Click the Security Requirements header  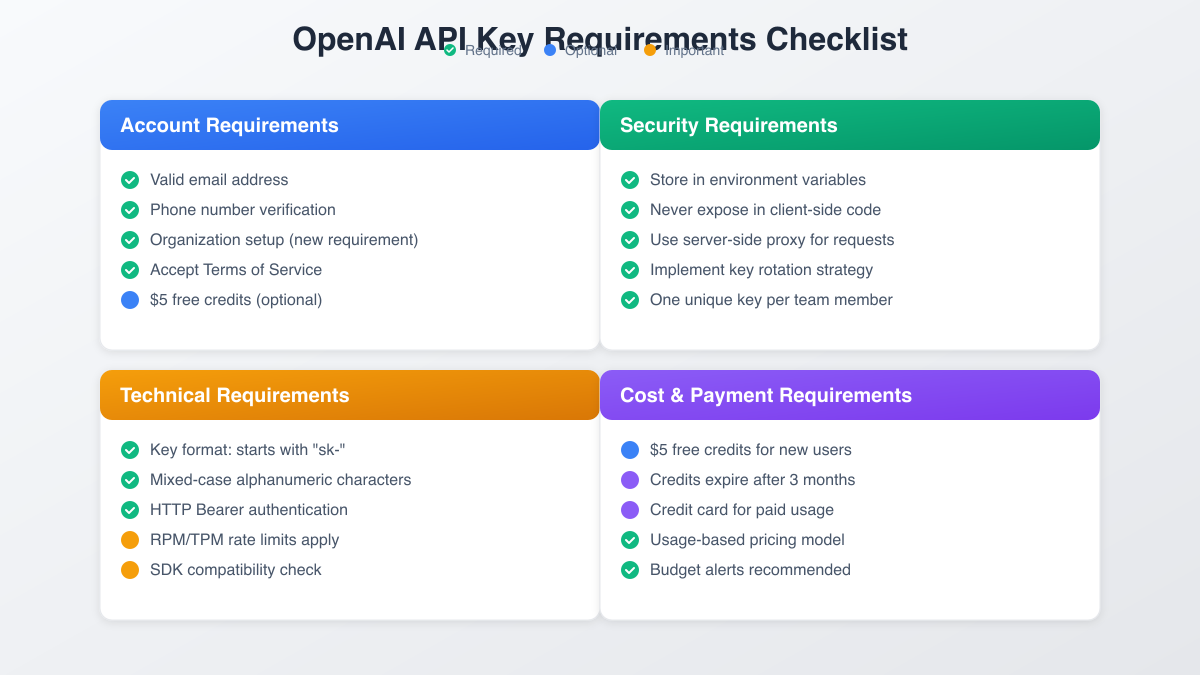[728, 125]
